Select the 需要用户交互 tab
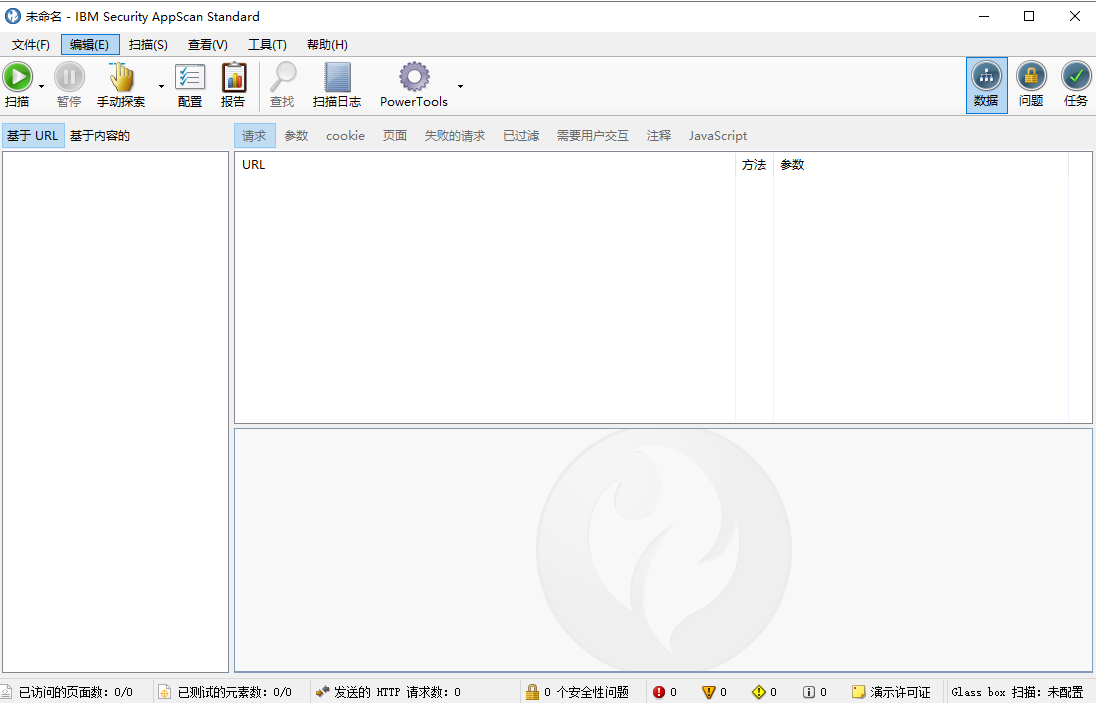The image size is (1096, 703). pos(593,136)
